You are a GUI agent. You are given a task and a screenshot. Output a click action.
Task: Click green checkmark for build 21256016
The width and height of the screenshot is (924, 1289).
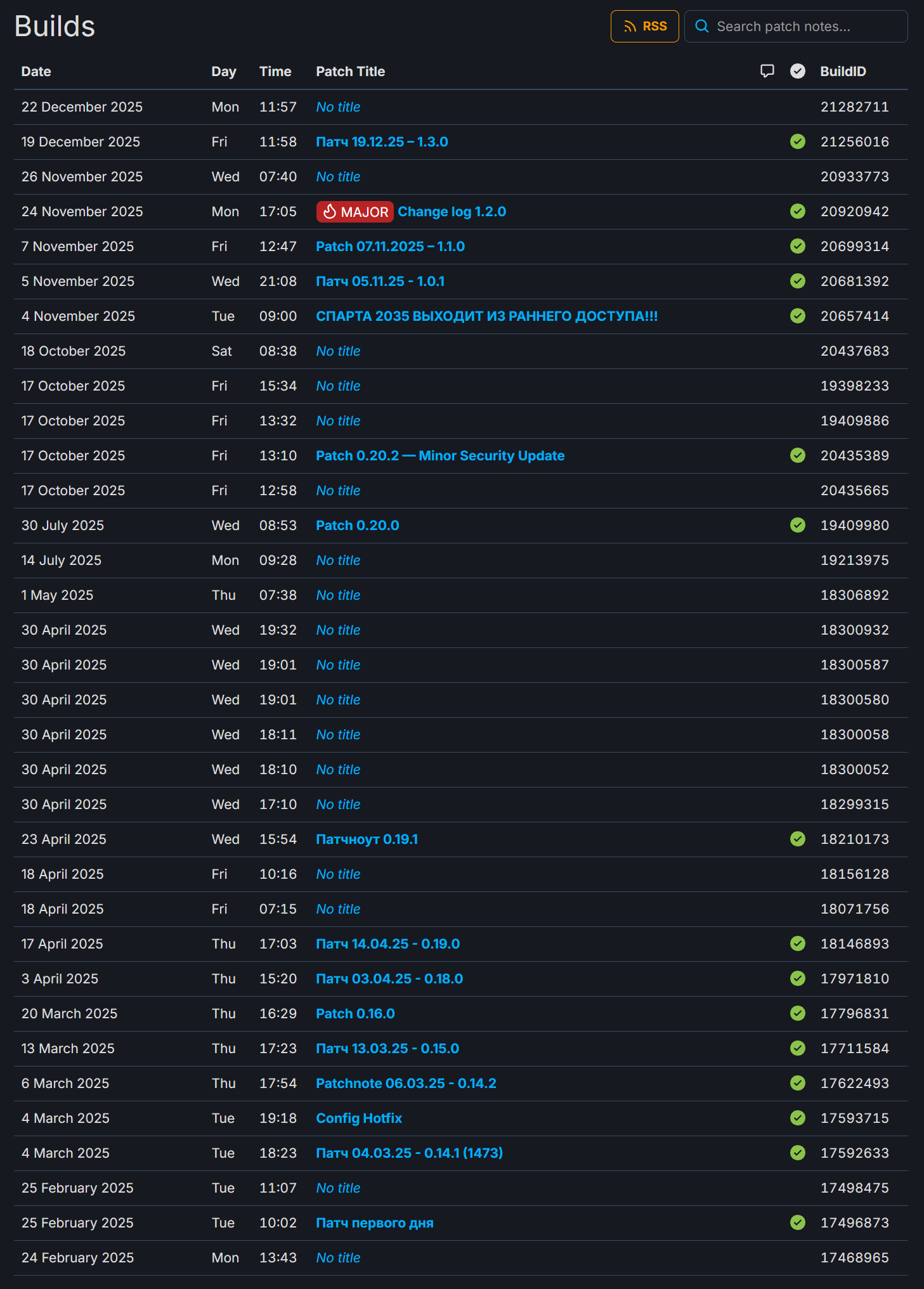click(x=797, y=141)
